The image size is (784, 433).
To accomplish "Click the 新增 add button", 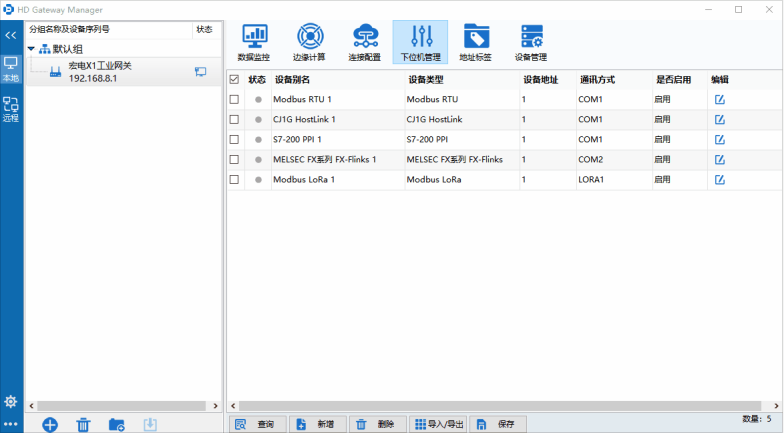I will pos(317,424).
